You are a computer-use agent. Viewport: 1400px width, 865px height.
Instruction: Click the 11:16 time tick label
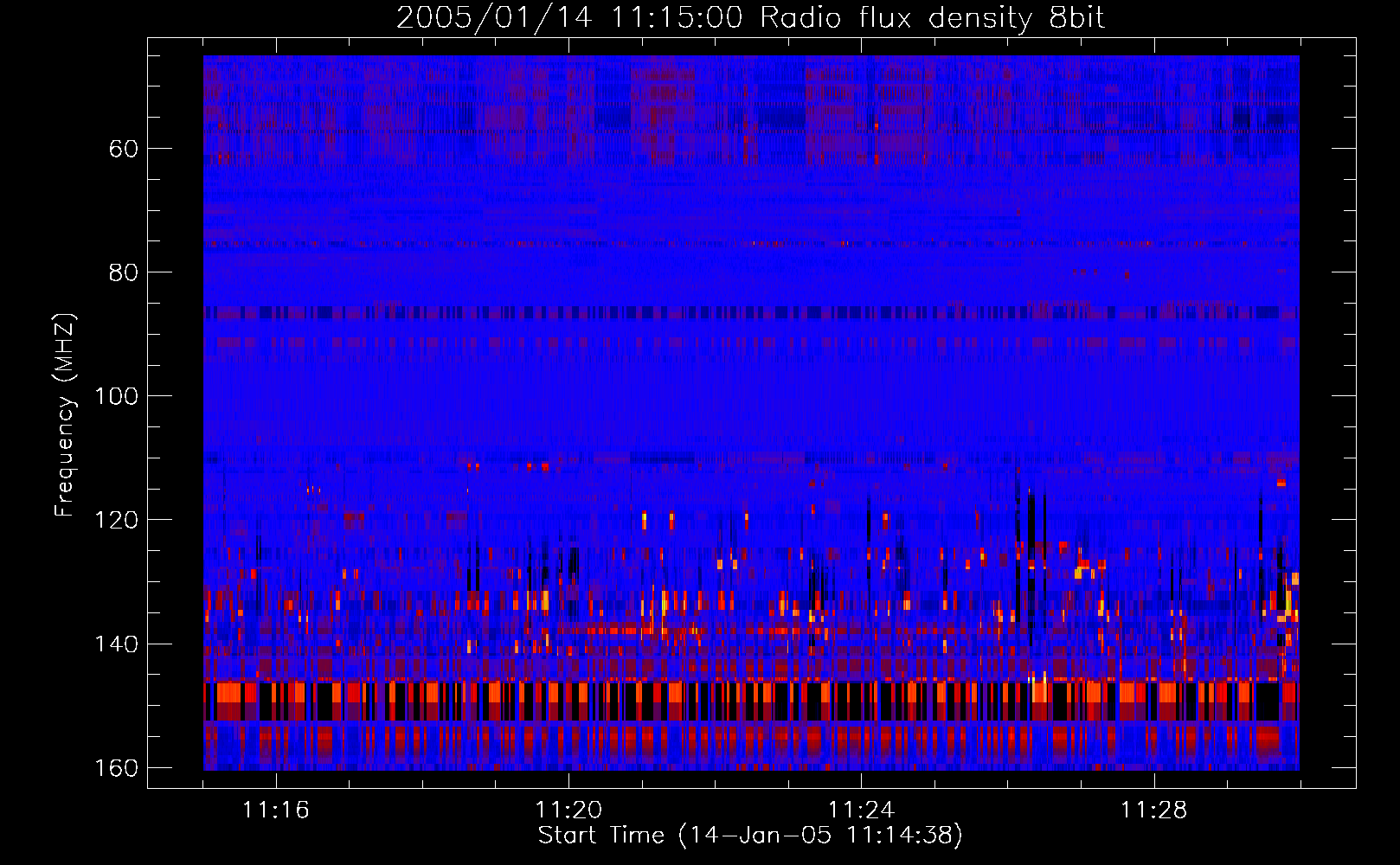click(x=276, y=811)
